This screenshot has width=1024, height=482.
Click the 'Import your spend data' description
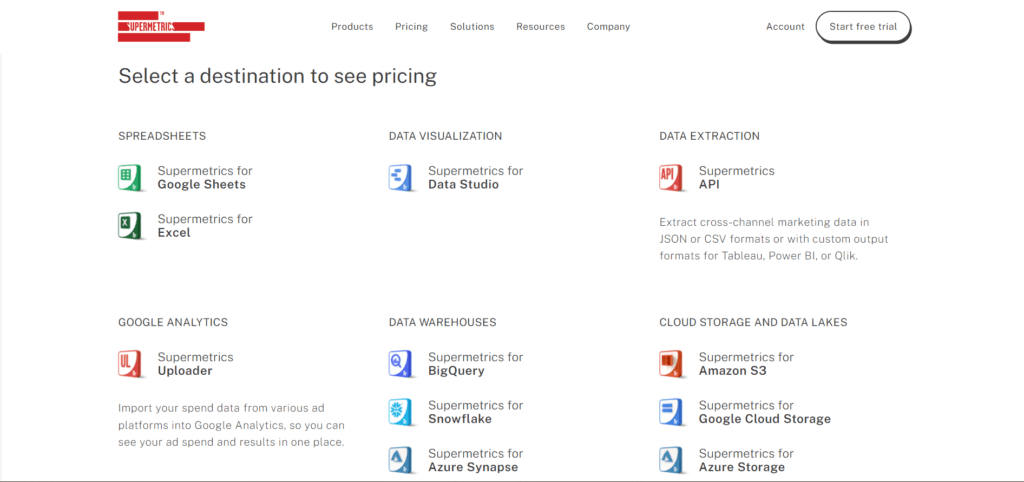pyautogui.click(x=231, y=425)
